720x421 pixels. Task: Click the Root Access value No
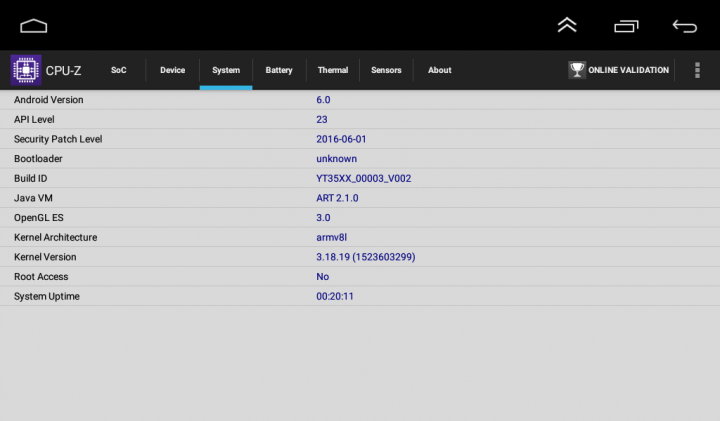tap(322, 277)
